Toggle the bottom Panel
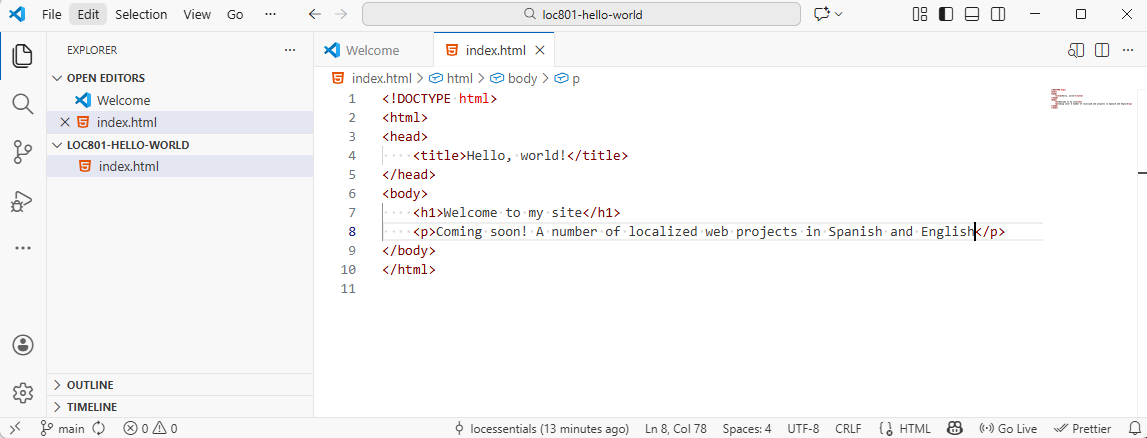This screenshot has height=438, width=1147. [x=971, y=14]
